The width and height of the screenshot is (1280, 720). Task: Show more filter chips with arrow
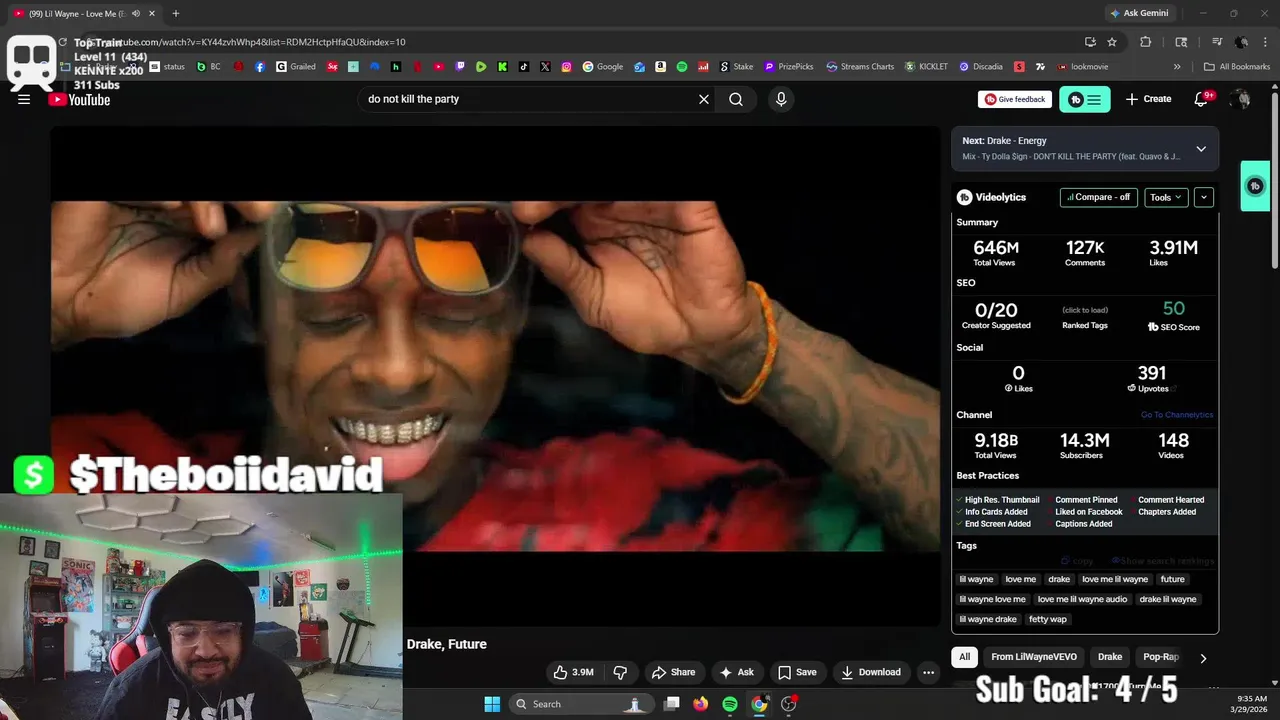pyautogui.click(x=1203, y=658)
